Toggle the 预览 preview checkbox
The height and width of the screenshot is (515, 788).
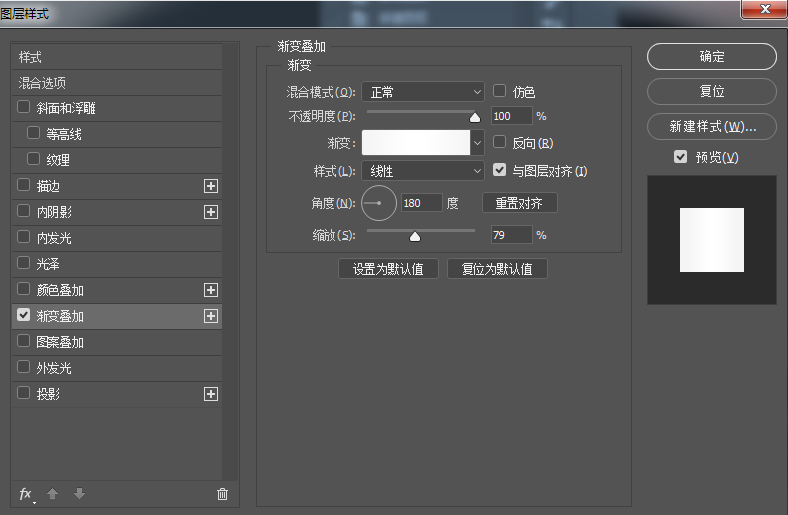pyautogui.click(x=680, y=157)
